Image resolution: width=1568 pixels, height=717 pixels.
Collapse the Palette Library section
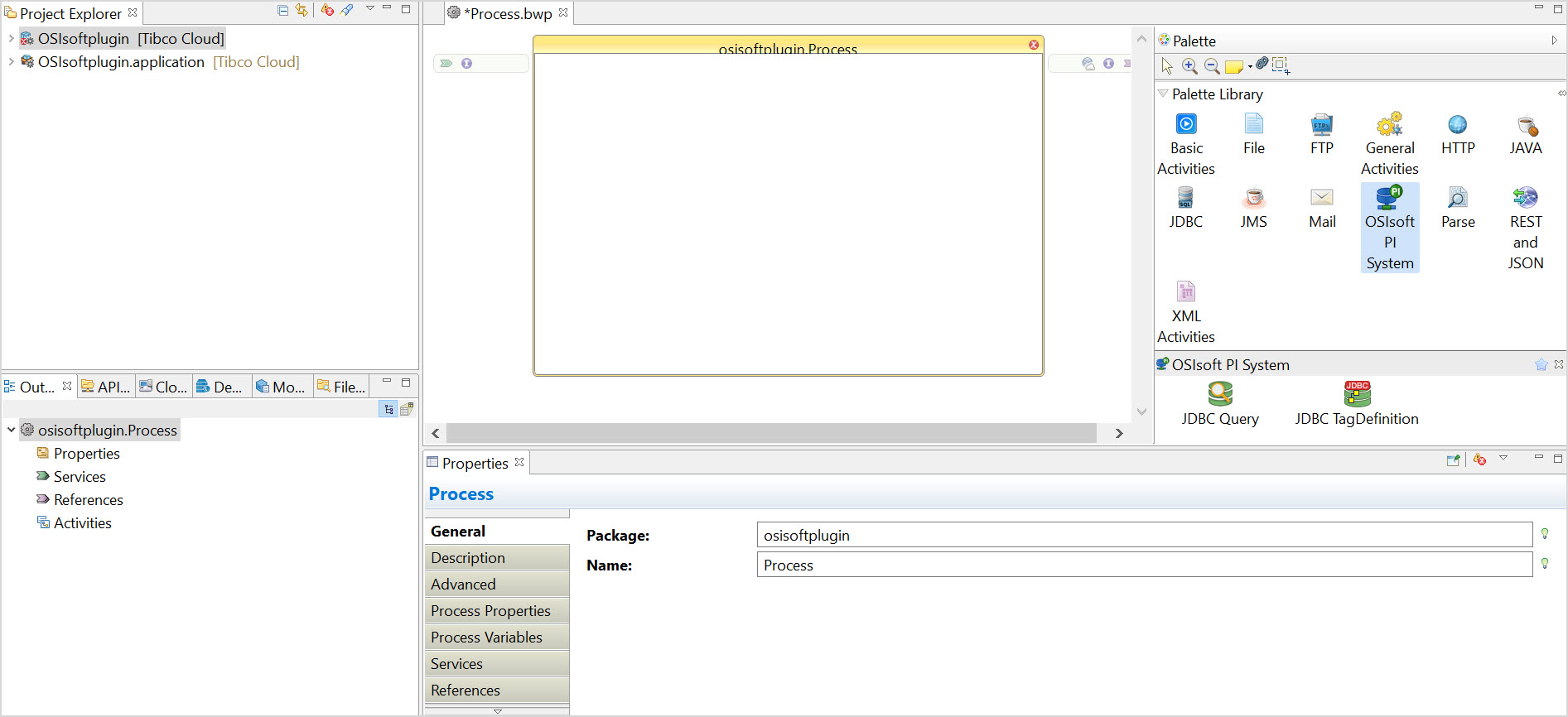(x=1164, y=94)
